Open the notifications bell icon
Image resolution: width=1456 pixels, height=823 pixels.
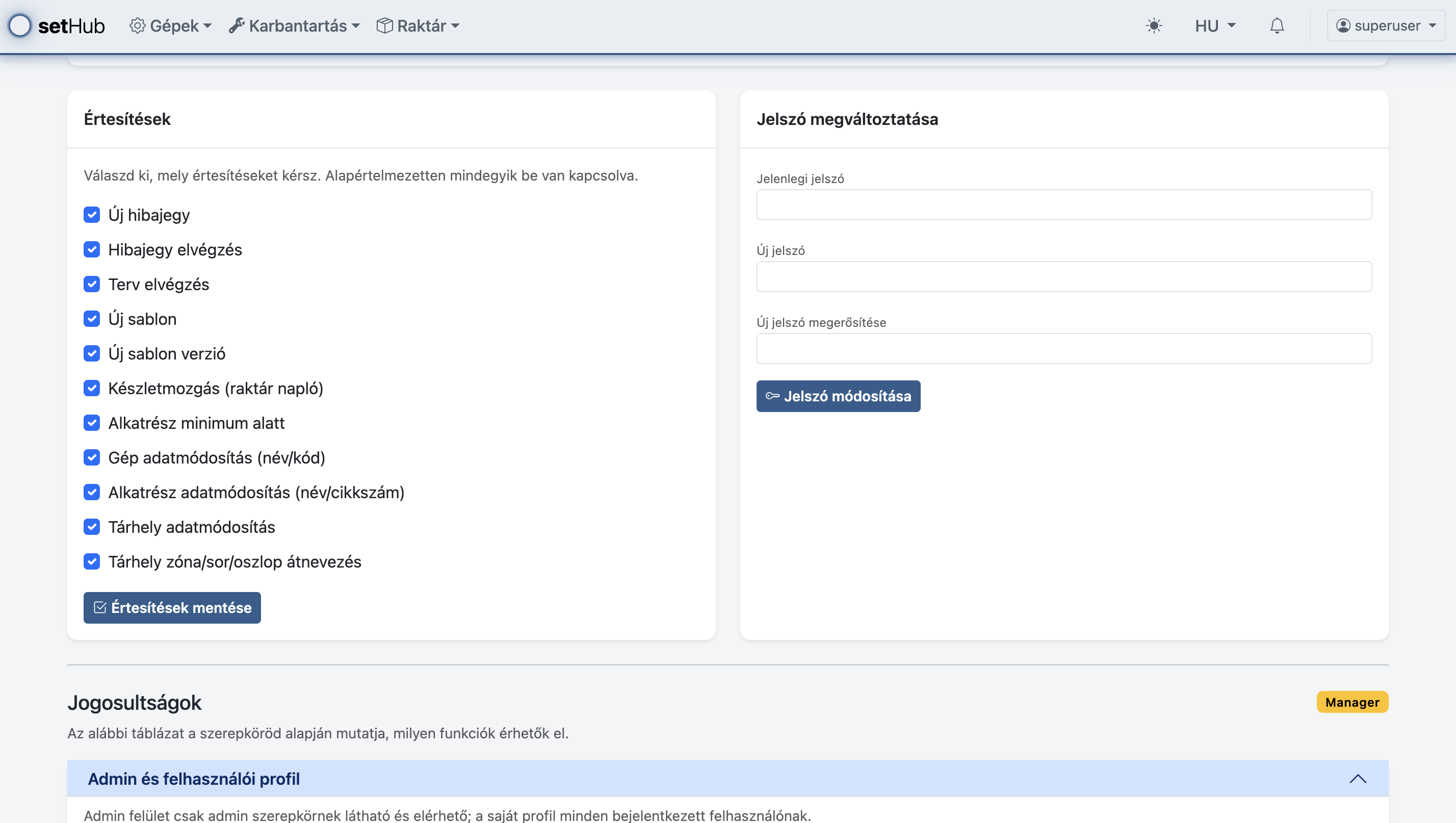tap(1277, 25)
